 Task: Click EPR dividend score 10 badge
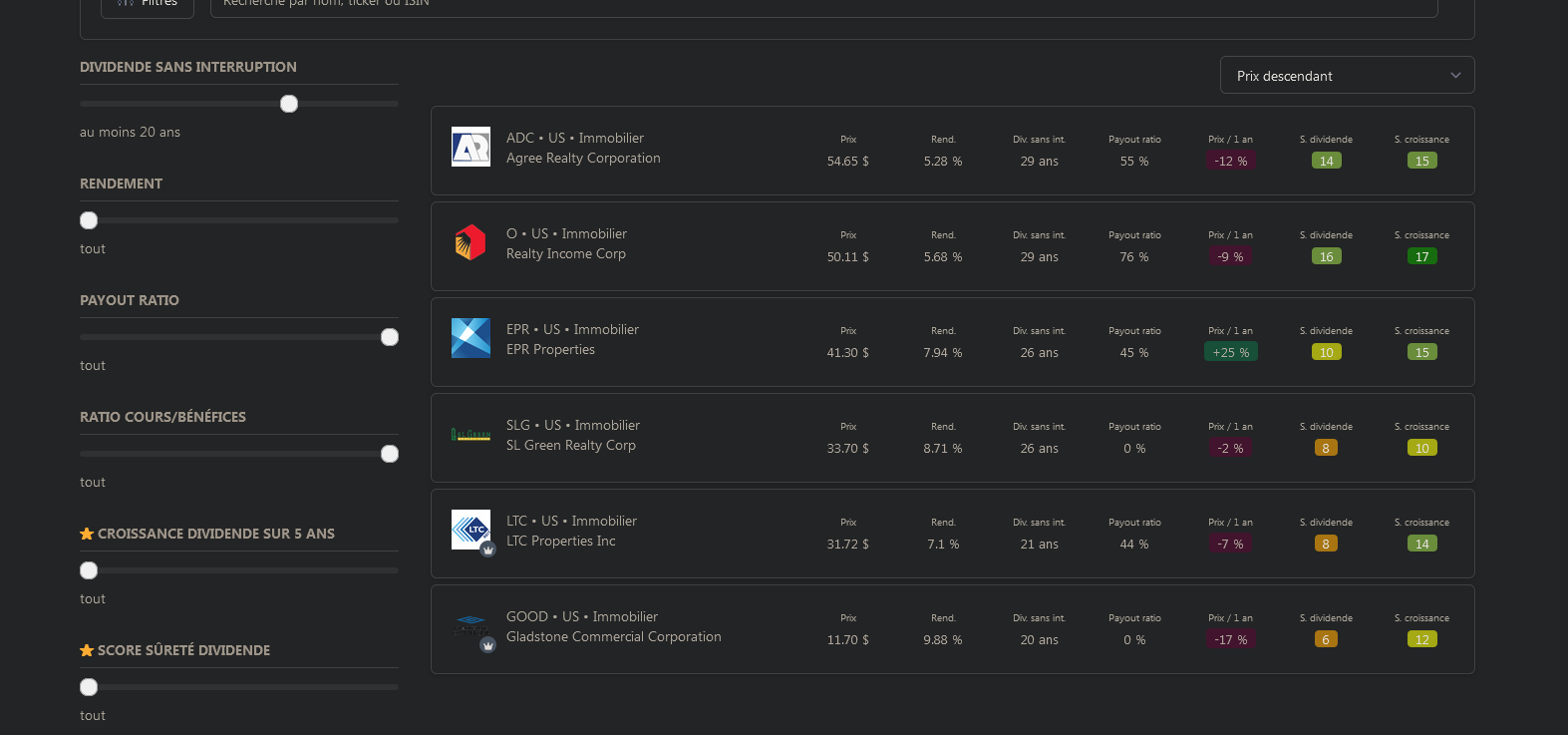click(1326, 352)
